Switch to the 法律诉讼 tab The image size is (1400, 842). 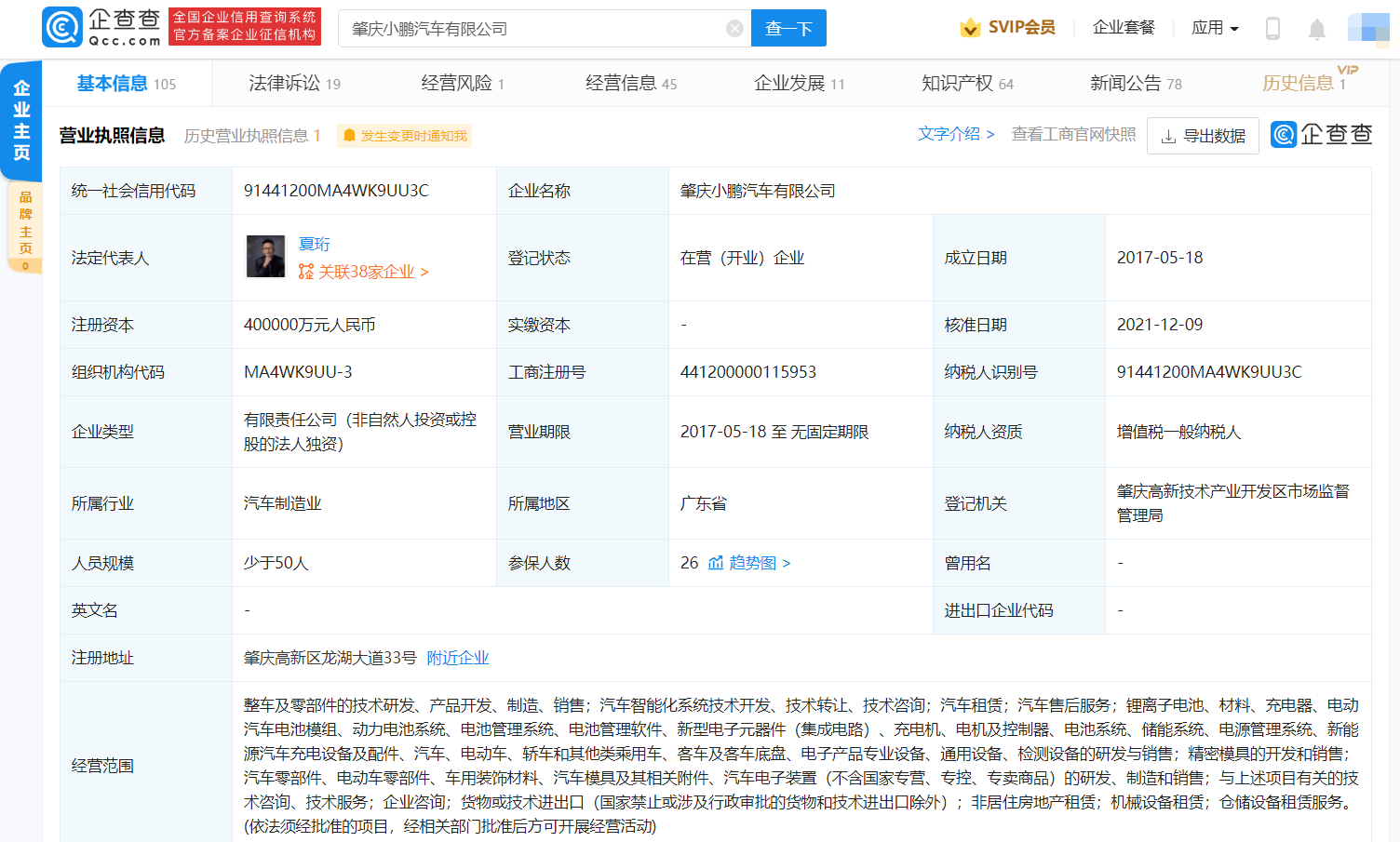coord(294,84)
